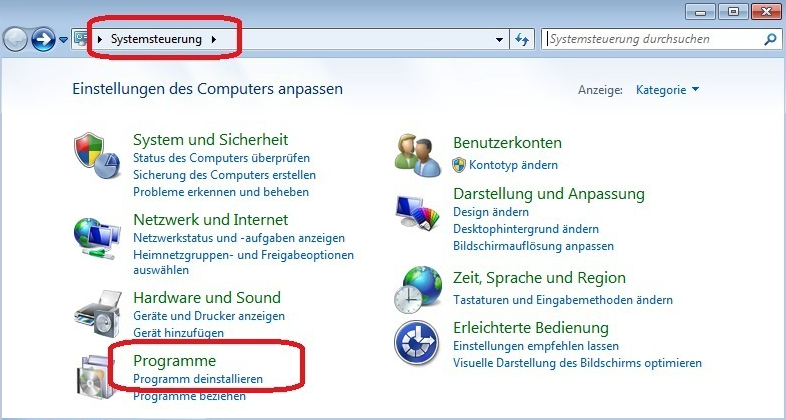Screen dimensions: 786x420
Task: Click Geräte und Drucker anzeigen
Action: (209, 316)
